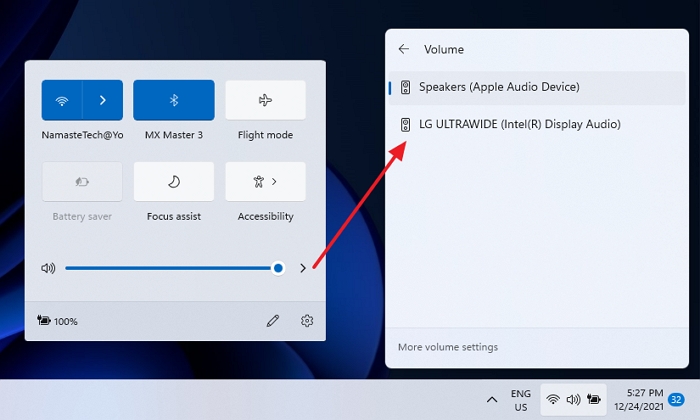700x420 pixels.
Task: Select LG ULTRAWIDE (Intel(R) Display Audio)
Action: tap(537, 125)
